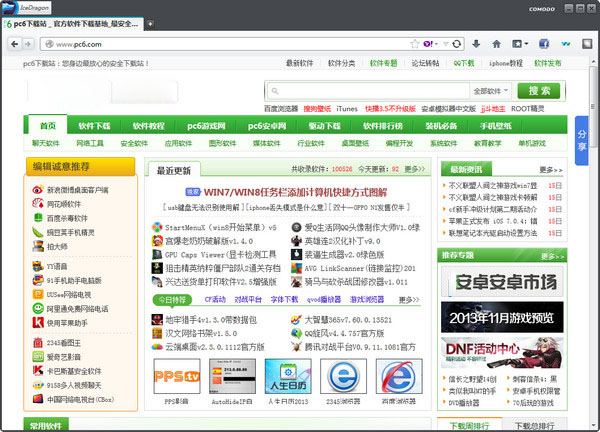Click the browser back arrow button

click(15, 44)
